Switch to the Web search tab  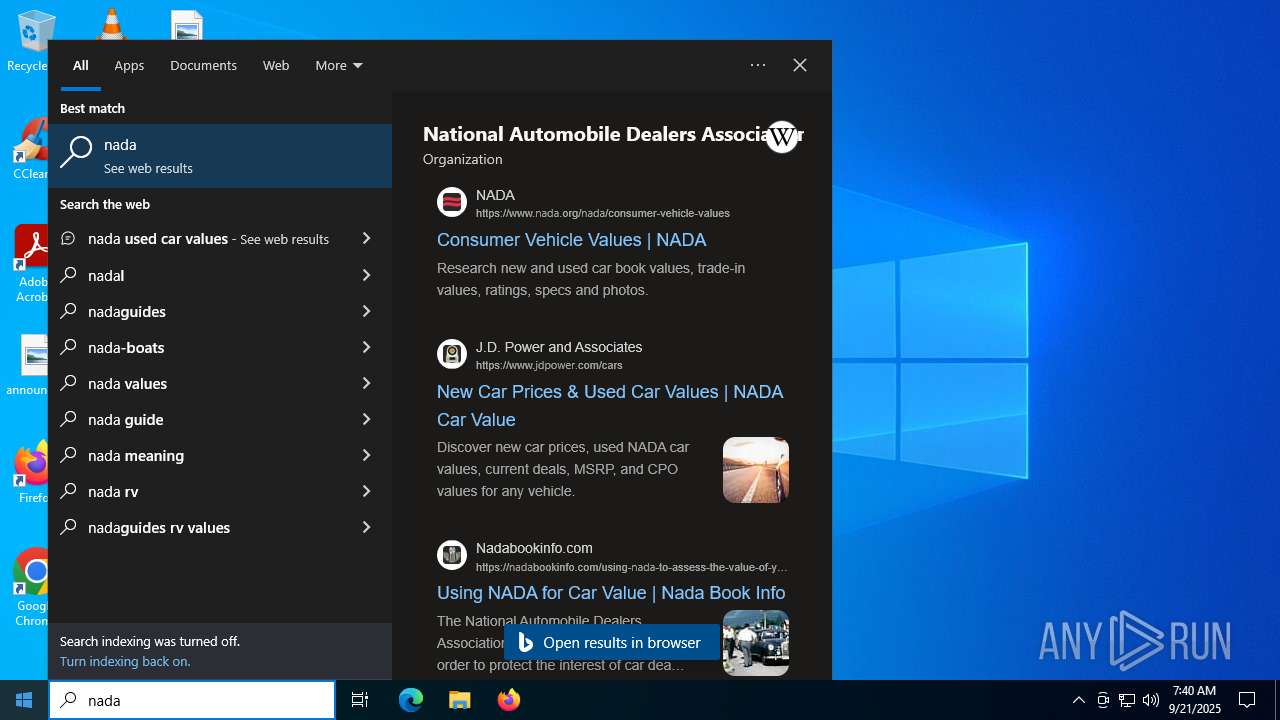(x=276, y=65)
